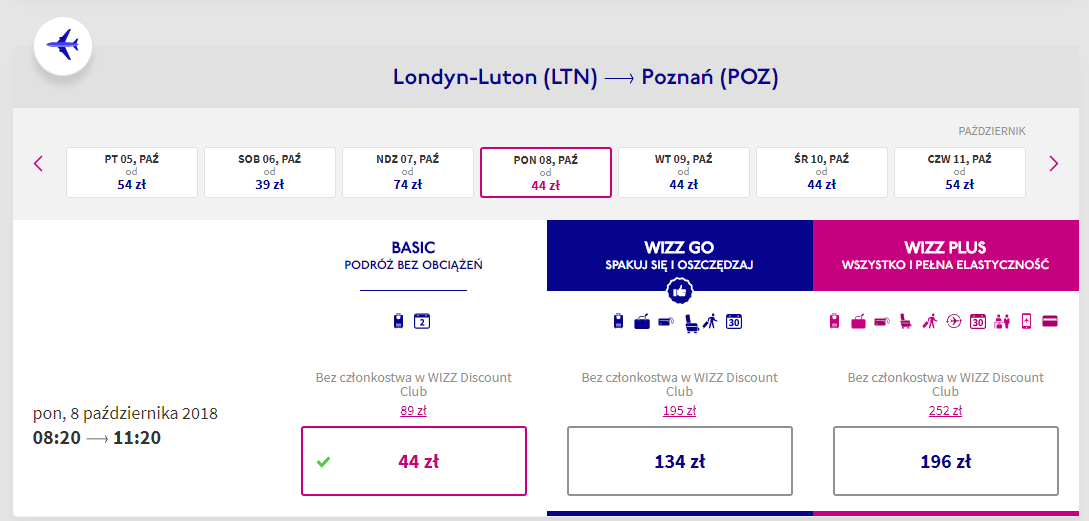Screen dimensions: 1089x521
Task: Click the flight change icon under WIZZ PLUS
Action: coord(953,321)
